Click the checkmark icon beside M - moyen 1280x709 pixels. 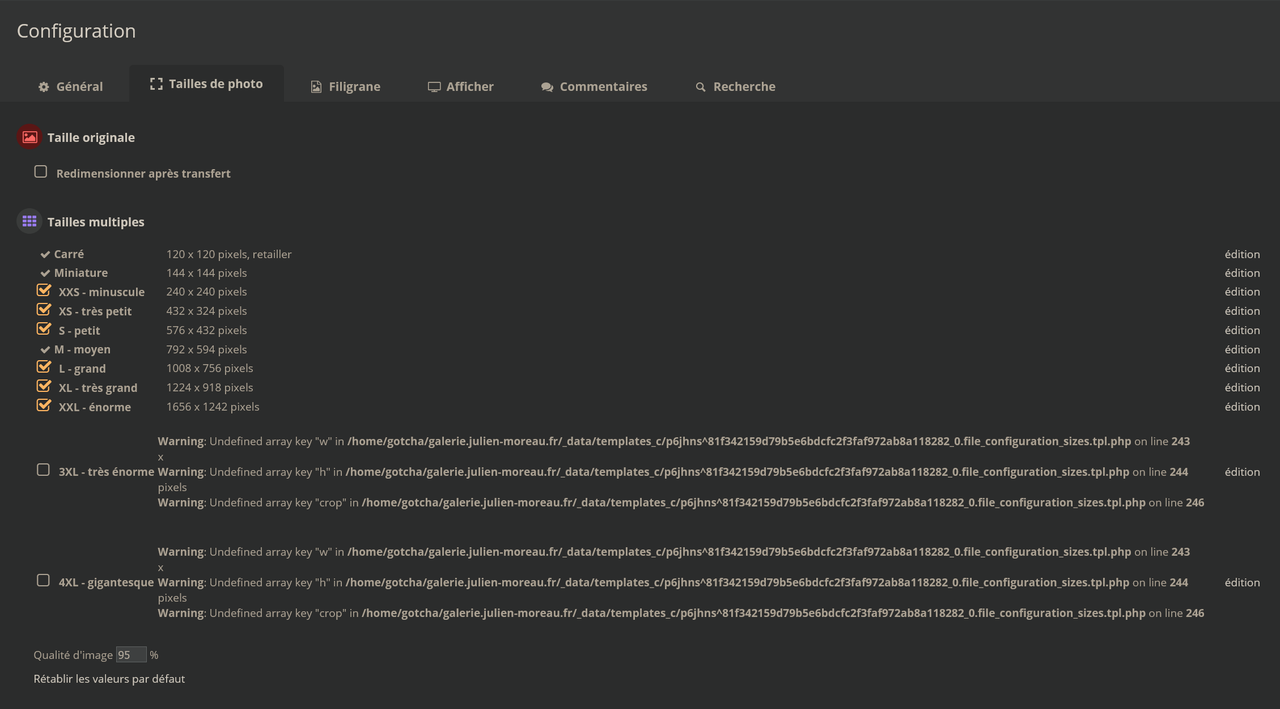coord(45,350)
